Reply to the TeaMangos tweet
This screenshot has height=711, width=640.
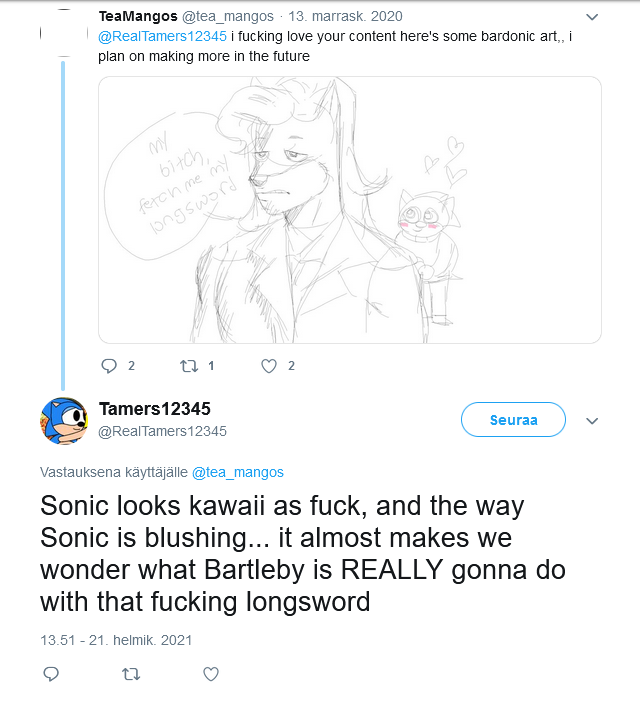[x=110, y=366]
